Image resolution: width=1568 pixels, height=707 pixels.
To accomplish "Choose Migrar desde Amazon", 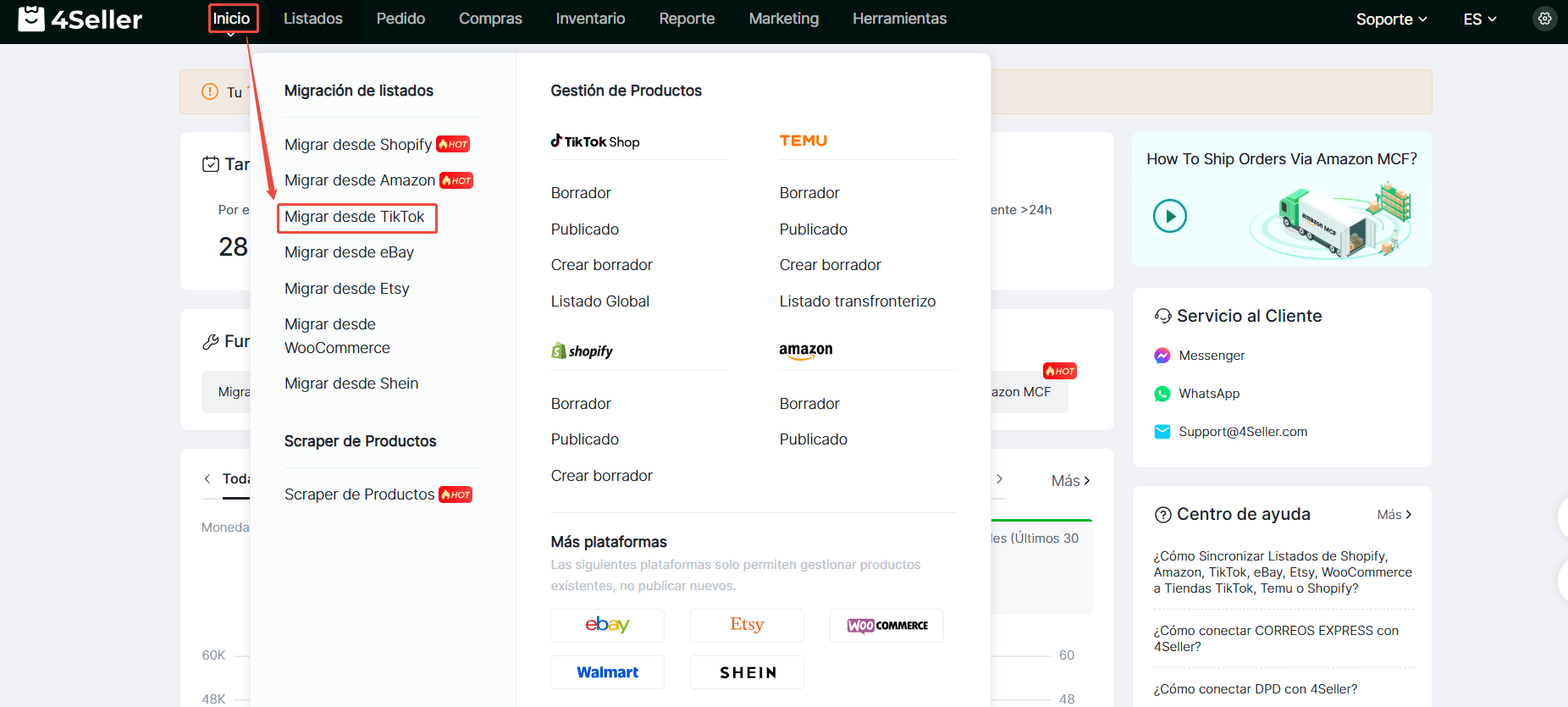I will tap(360, 180).
